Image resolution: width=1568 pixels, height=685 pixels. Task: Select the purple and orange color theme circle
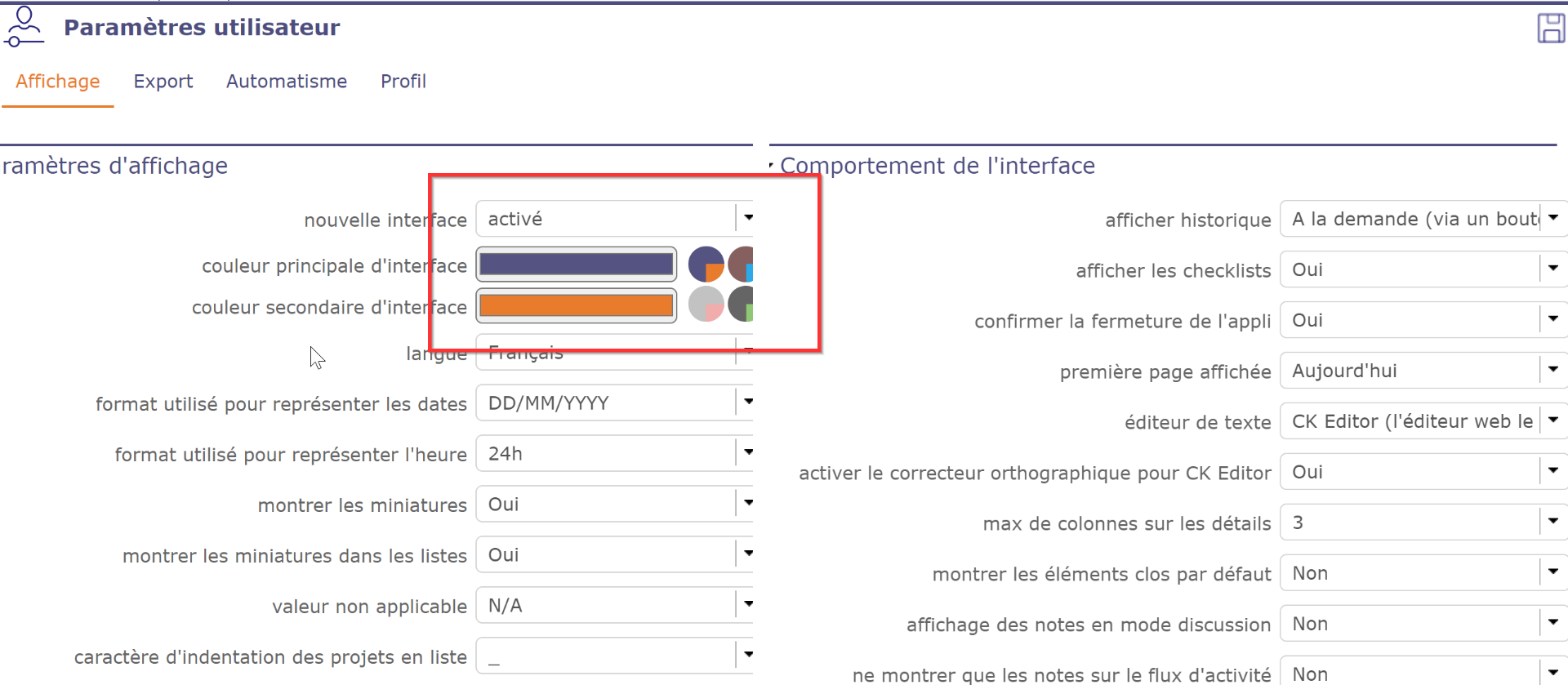click(x=706, y=265)
